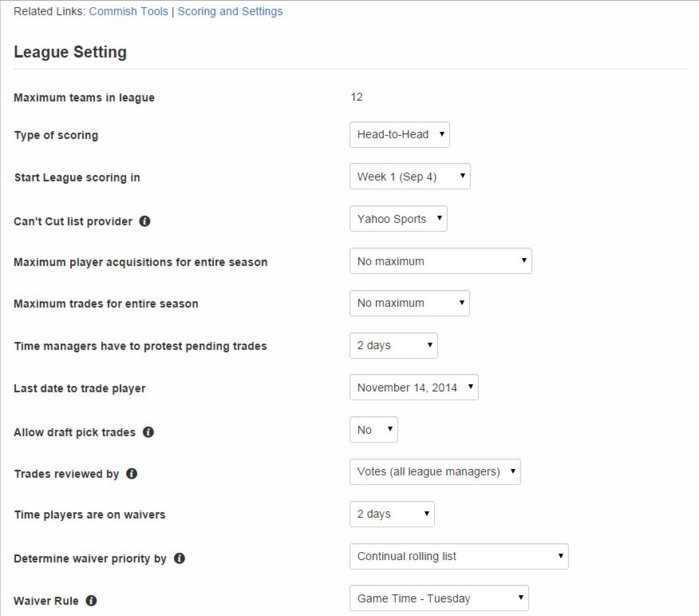Open the Type of scoring dropdown
699x616 pixels.
pyautogui.click(x=399, y=135)
